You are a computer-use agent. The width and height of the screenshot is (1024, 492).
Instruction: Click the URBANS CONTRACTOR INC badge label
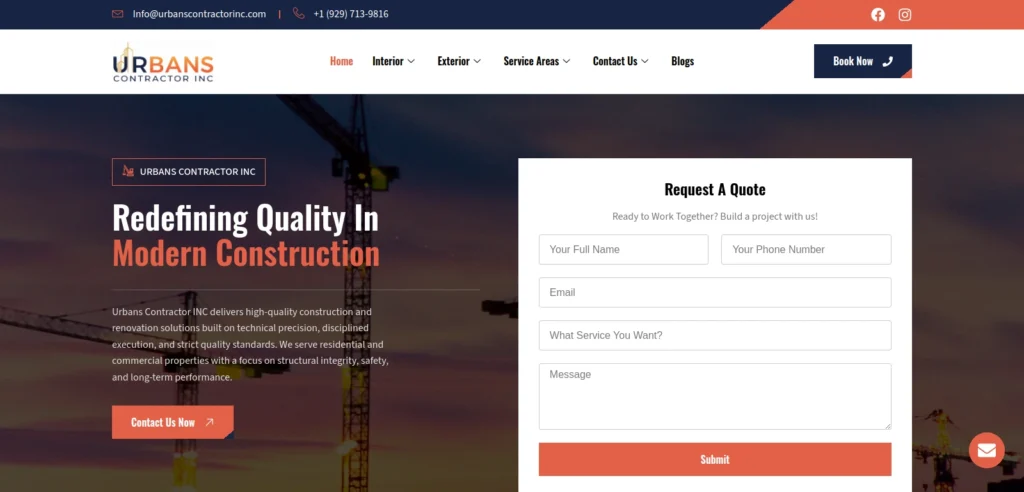tap(197, 172)
